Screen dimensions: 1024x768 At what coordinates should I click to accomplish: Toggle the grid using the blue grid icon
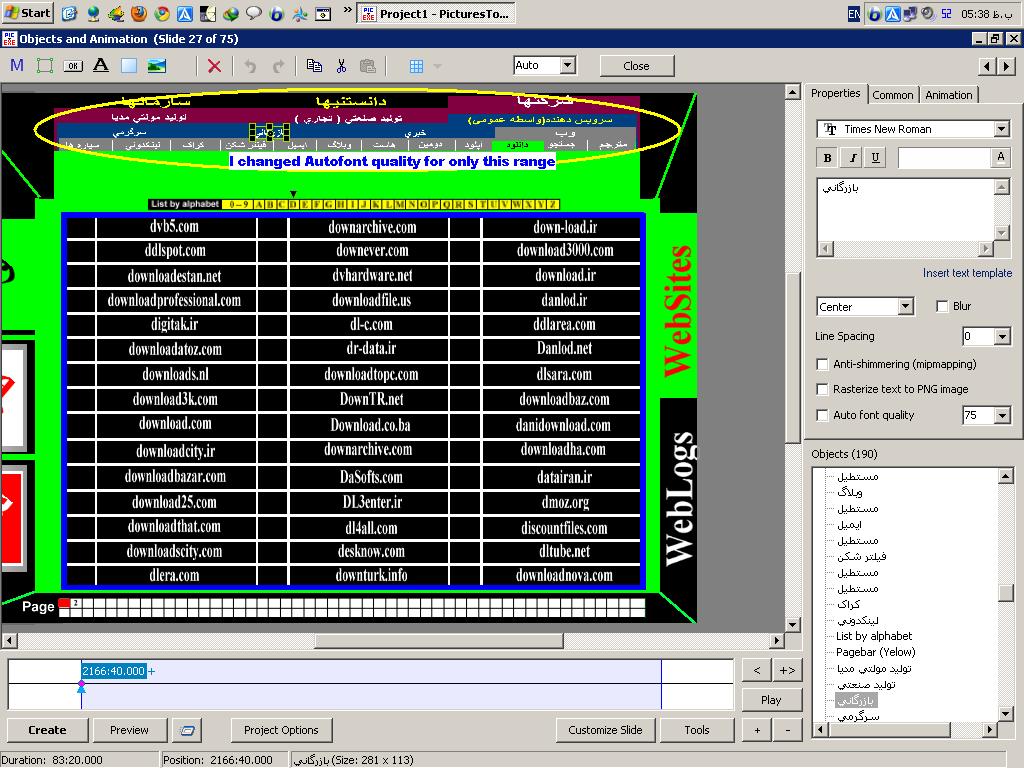(416, 65)
